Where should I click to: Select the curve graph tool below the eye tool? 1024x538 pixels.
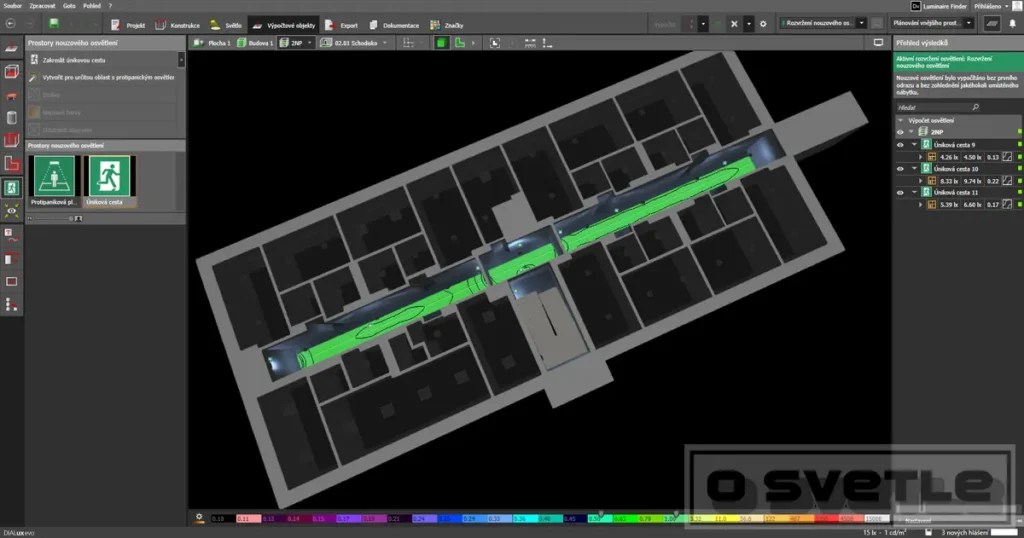click(x=12, y=235)
